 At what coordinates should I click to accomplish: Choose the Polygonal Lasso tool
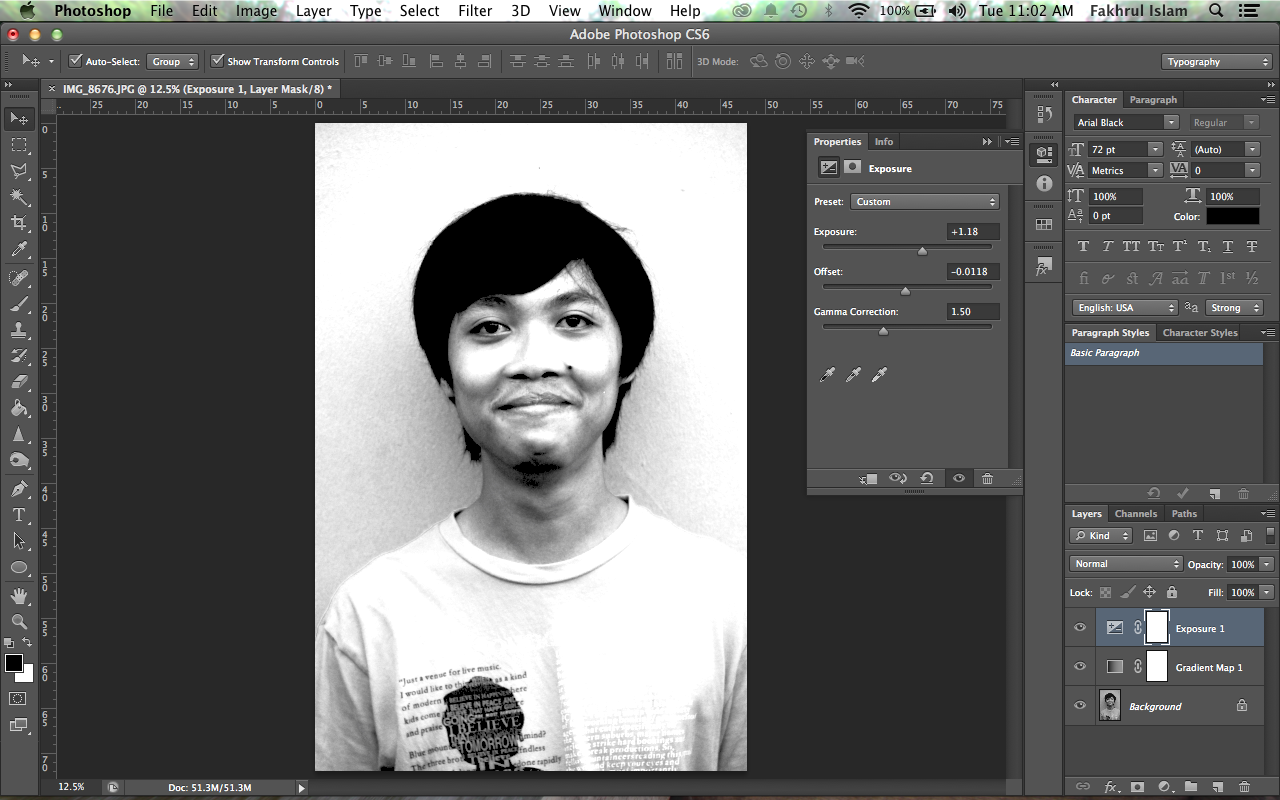tap(19, 171)
